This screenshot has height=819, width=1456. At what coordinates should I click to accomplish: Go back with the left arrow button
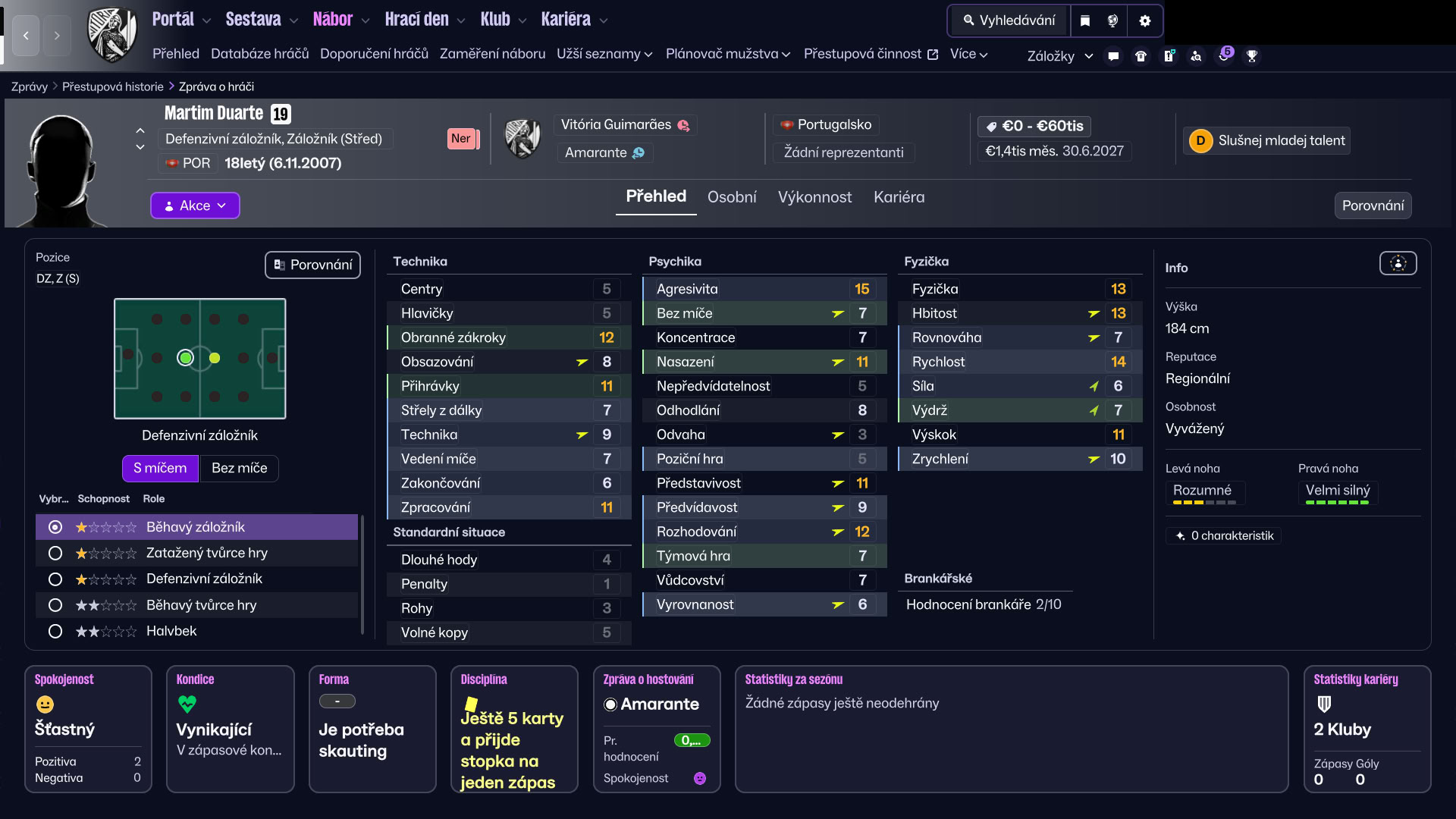coord(26,36)
